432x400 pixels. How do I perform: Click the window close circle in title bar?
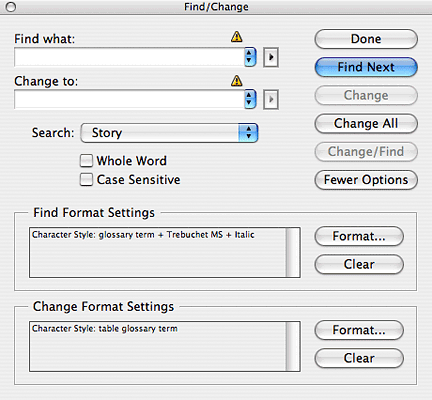pyautogui.click(x=11, y=7)
